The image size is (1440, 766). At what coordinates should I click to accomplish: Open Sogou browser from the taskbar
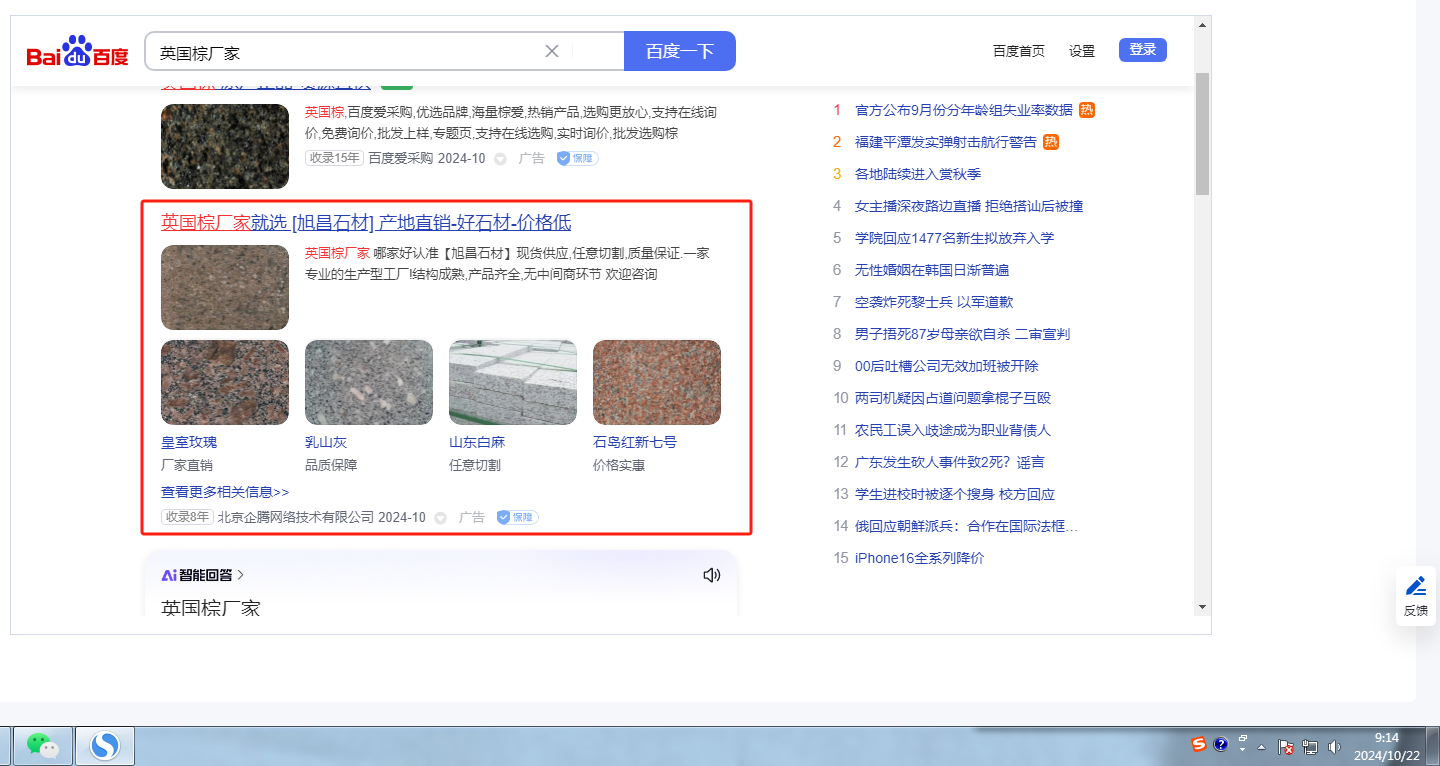pos(105,745)
